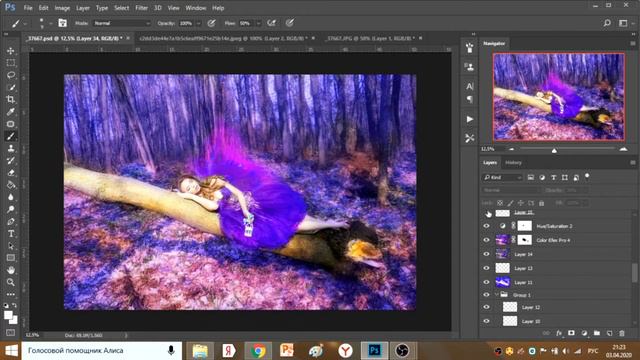640x360 pixels.
Task: Click Alice voice assistant search box
Action: (x=102, y=351)
